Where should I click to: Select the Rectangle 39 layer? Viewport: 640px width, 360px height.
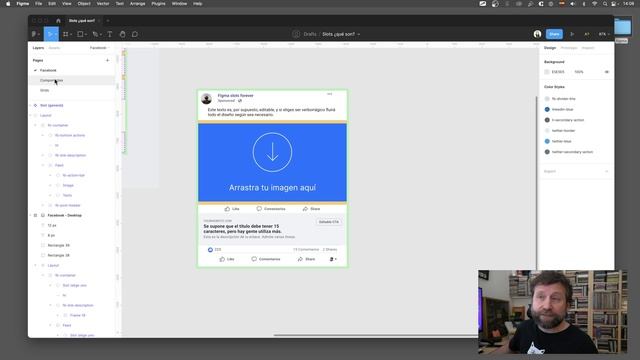58,245
